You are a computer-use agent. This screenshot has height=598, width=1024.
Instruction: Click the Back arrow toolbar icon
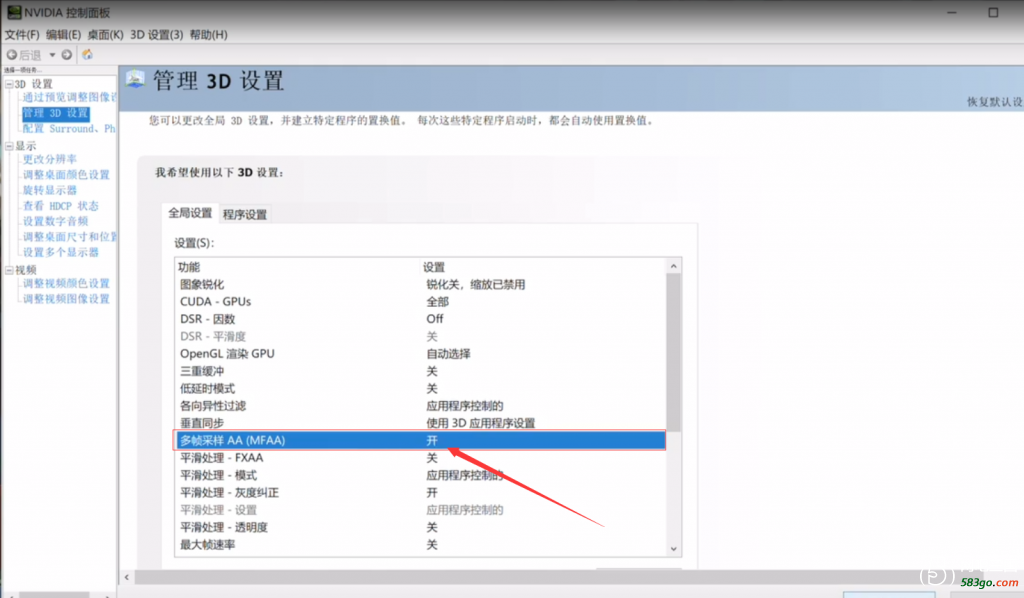[12, 55]
